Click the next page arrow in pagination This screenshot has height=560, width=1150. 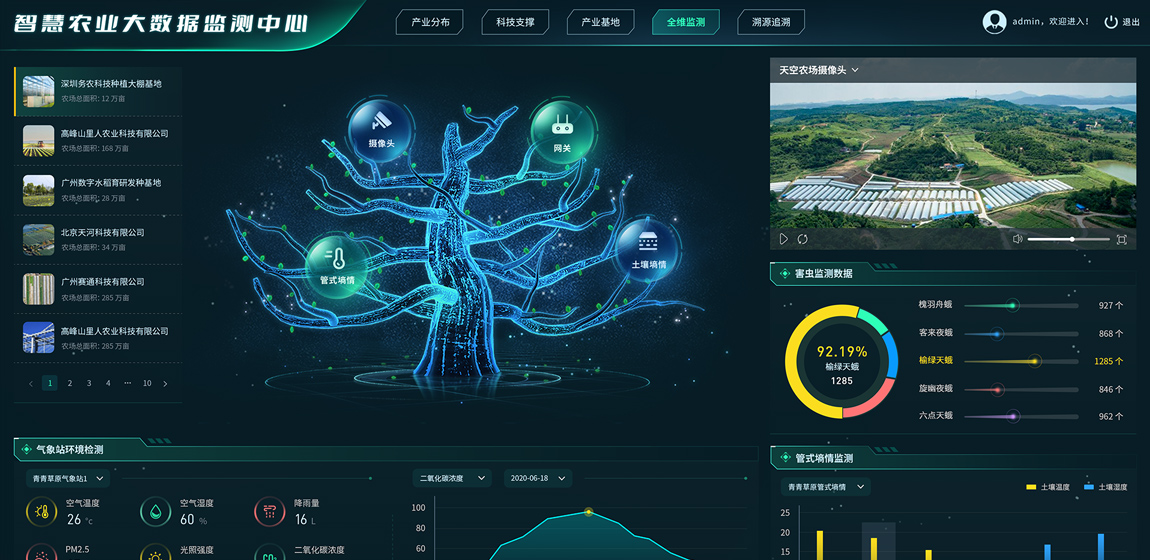(166, 383)
